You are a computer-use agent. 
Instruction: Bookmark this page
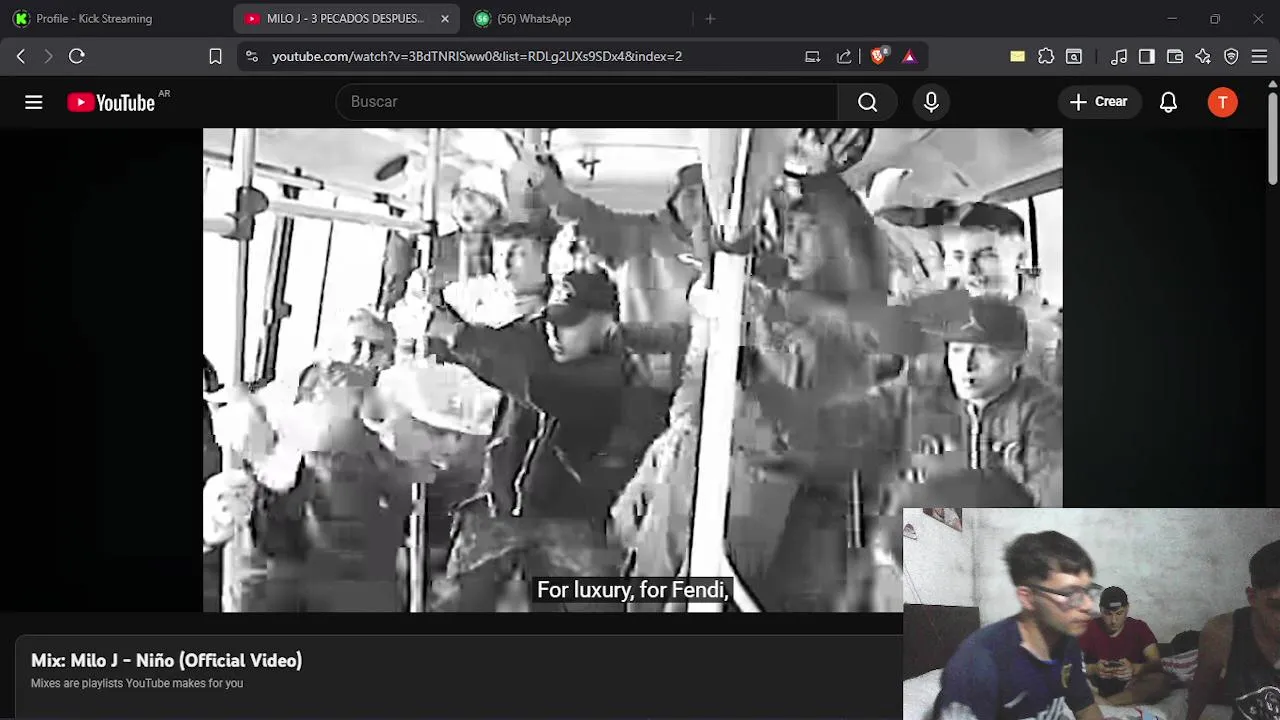click(x=215, y=56)
